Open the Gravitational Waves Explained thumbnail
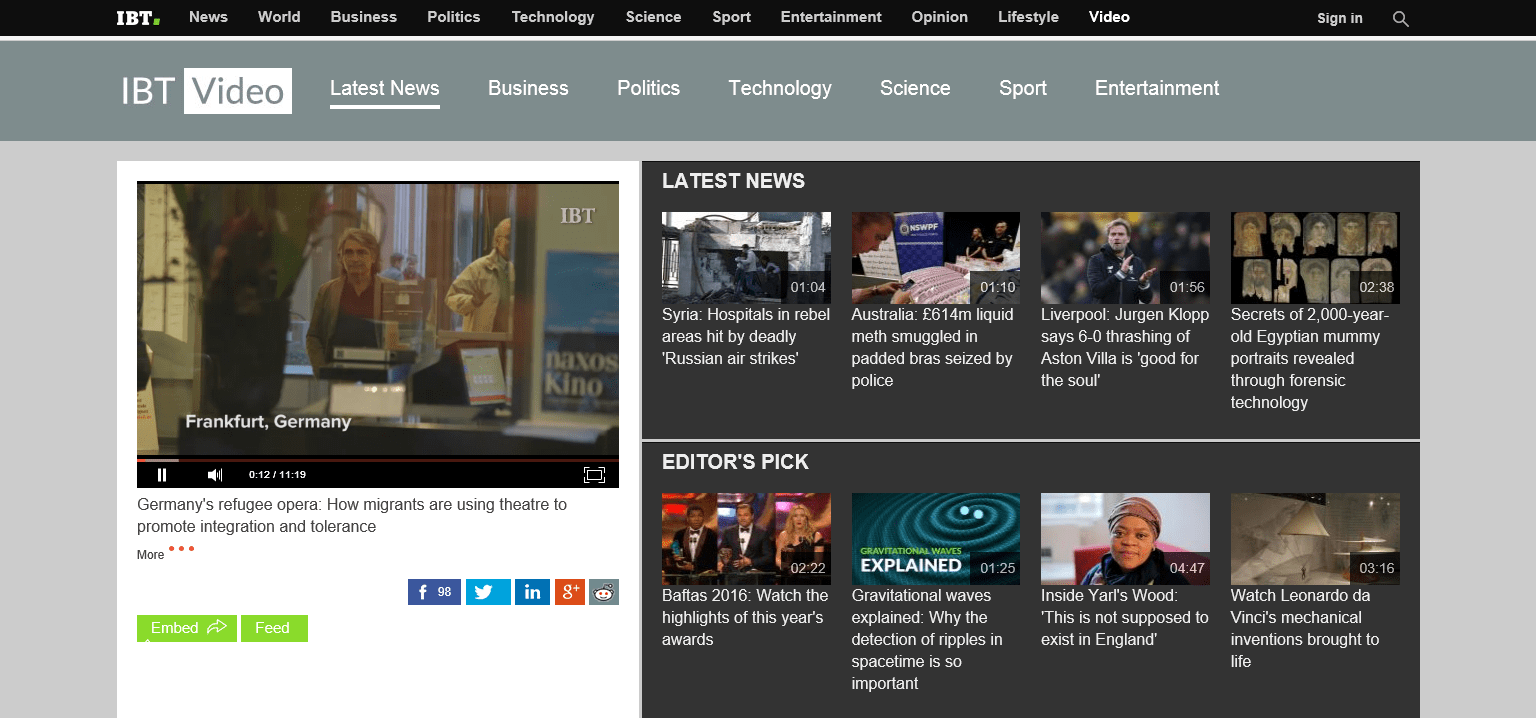 936,539
